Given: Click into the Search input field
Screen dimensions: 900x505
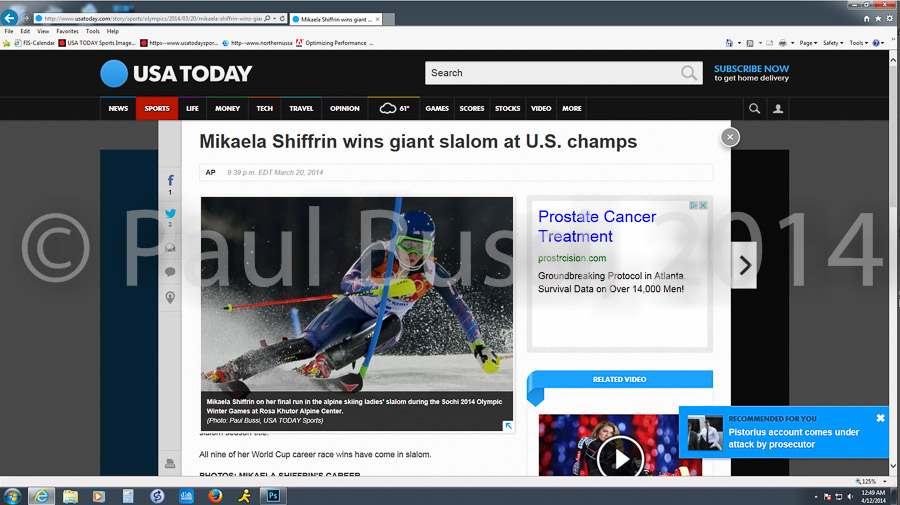Looking at the screenshot, I should coord(553,73).
